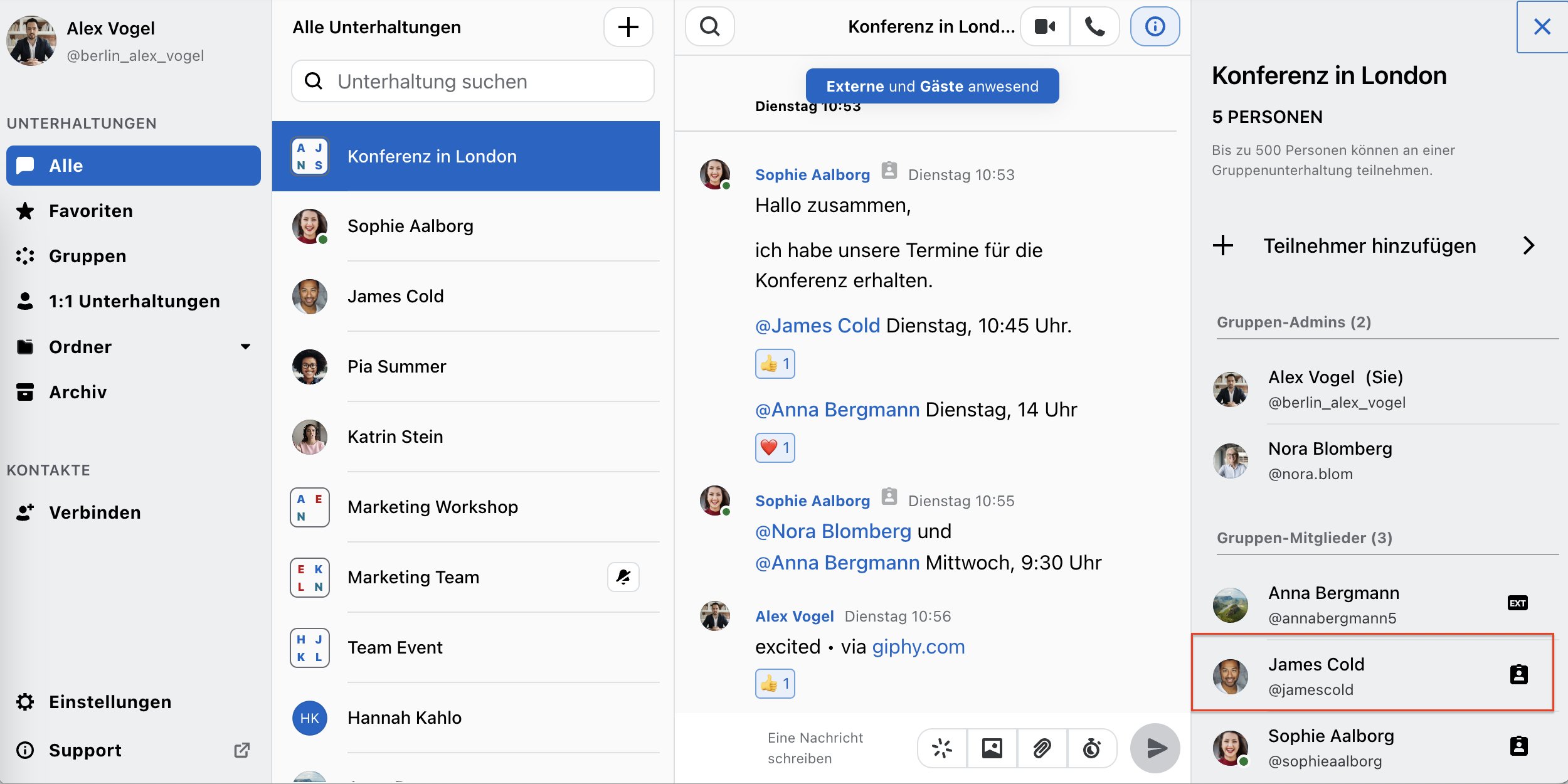Screen dimensions: 1568x784
Task: Click the thumbs-up reaction under James Cold mention
Action: point(775,364)
